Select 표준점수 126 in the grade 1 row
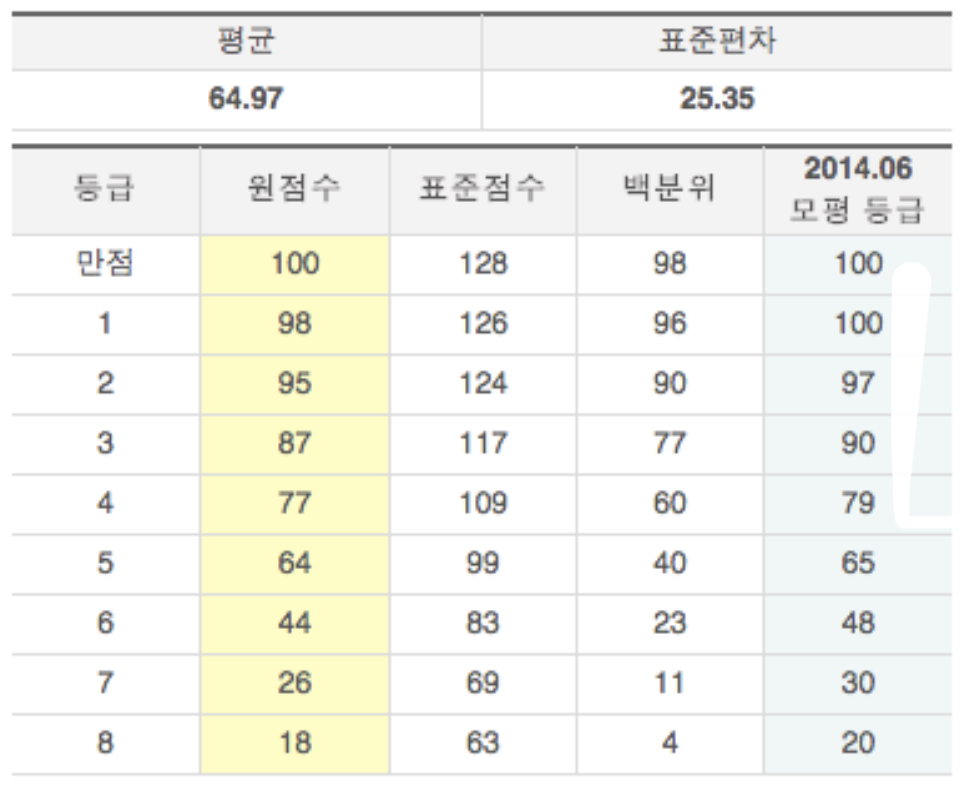Viewport: 969px width, 811px height. point(483,324)
